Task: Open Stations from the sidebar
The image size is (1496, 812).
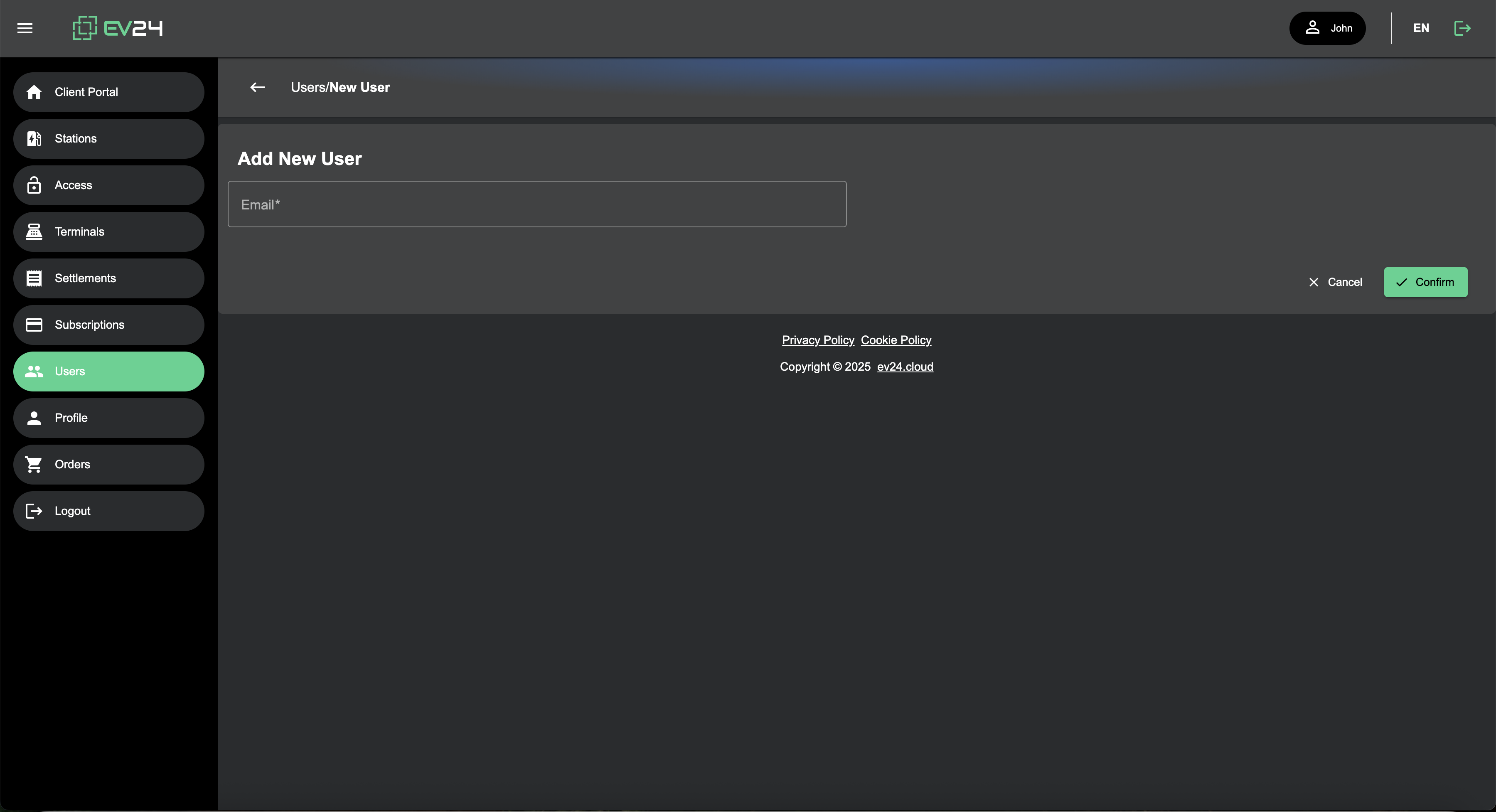Action: coord(108,139)
